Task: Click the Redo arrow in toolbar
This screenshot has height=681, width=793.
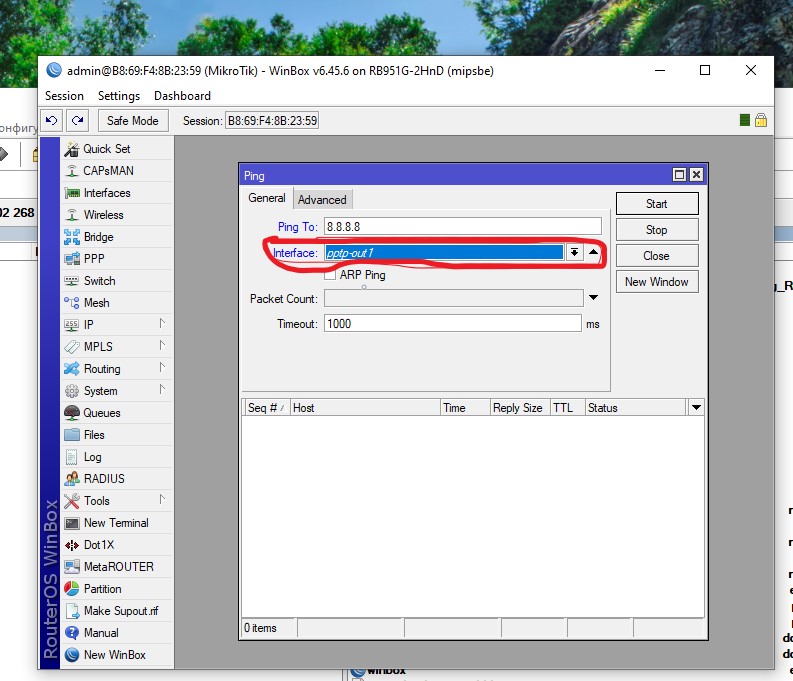Action: [x=77, y=120]
